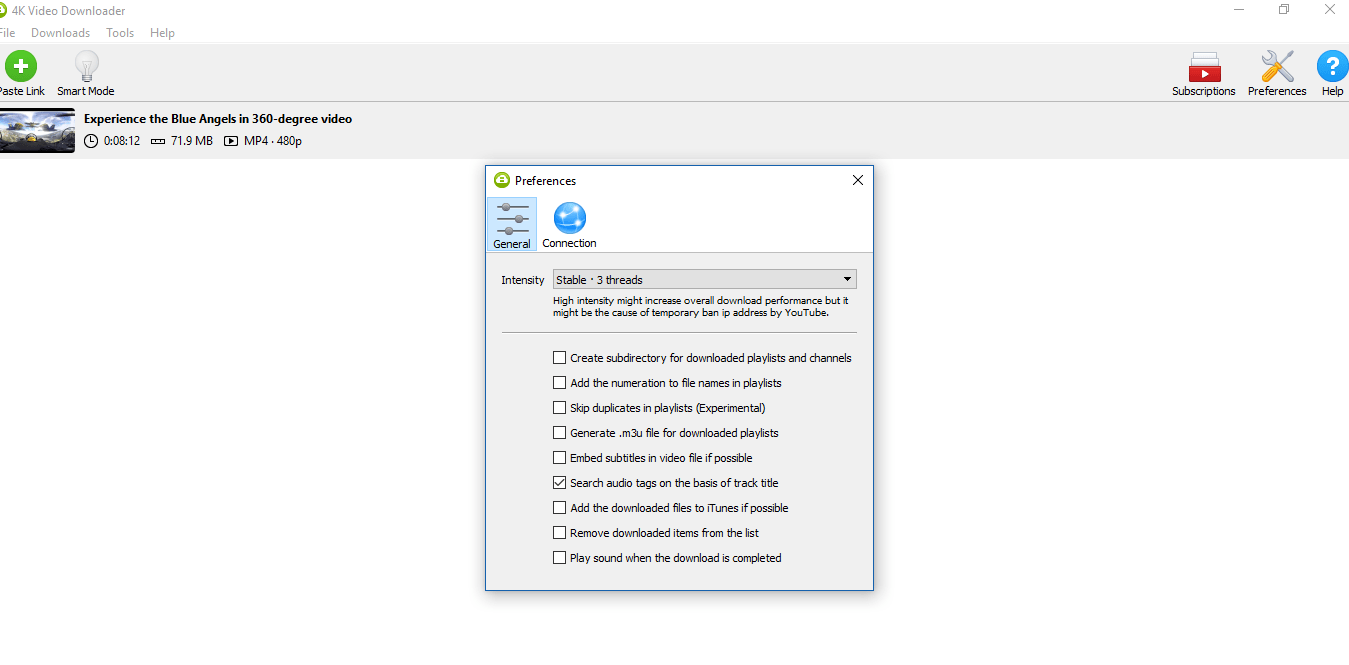Restore down the main window
1349x665 pixels.
(x=1284, y=10)
